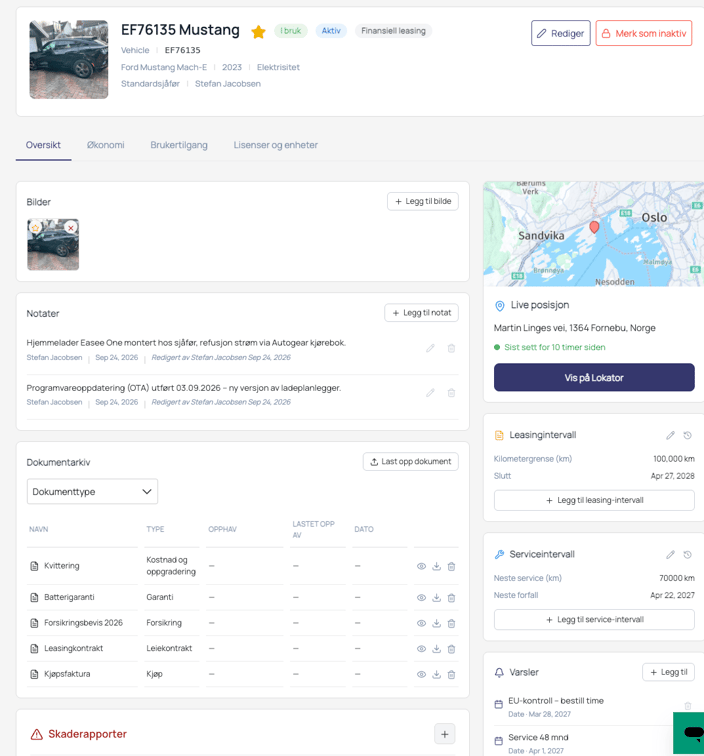This screenshot has width=704, height=756.
Task: Remove the car image via red X
Action: pos(71,228)
